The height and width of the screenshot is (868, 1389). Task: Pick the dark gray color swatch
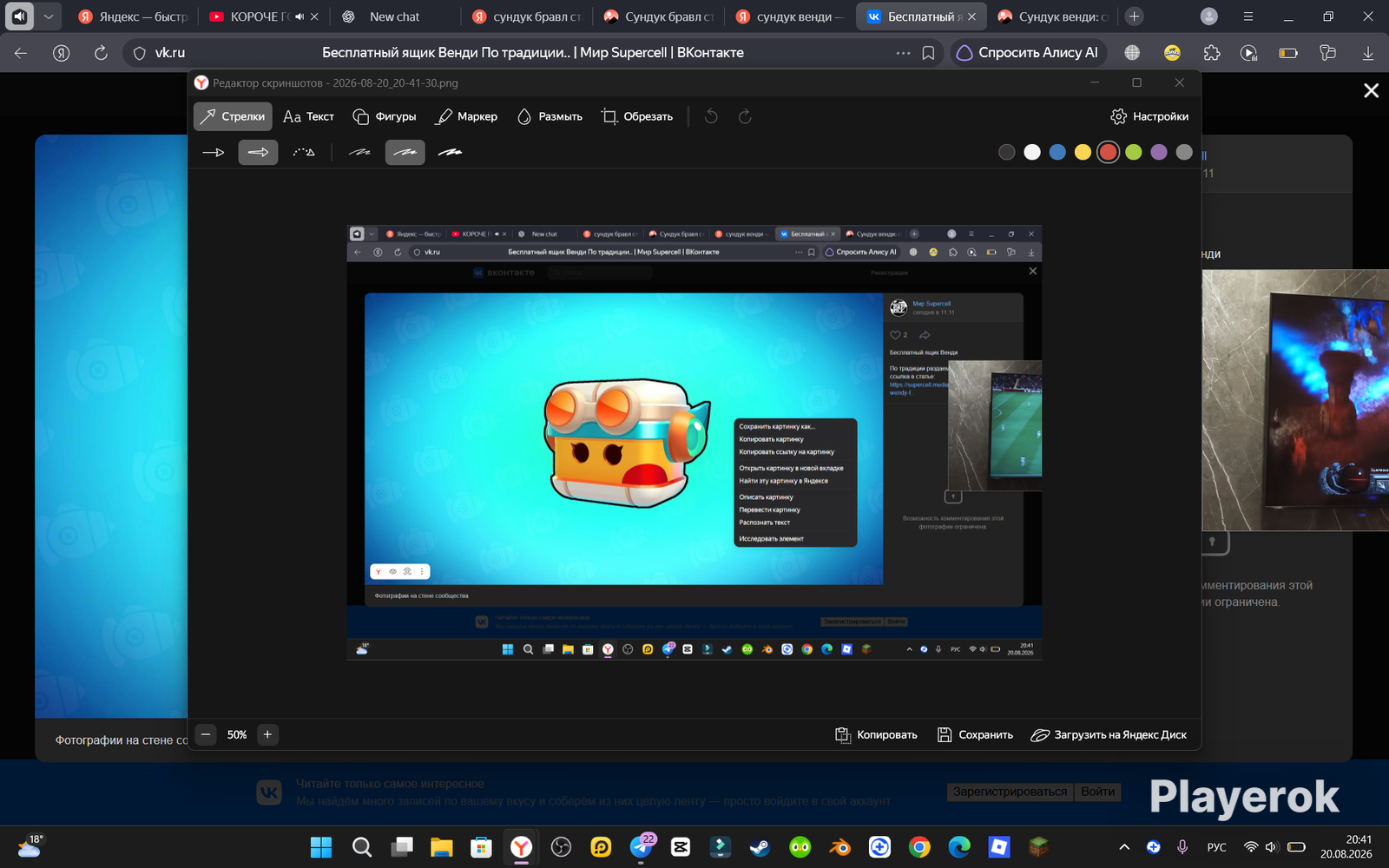tap(1006, 152)
